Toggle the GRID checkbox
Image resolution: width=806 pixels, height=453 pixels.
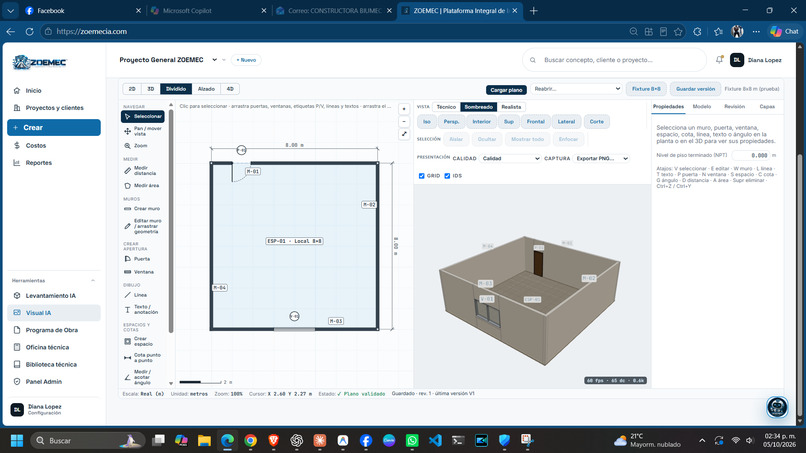tap(422, 176)
